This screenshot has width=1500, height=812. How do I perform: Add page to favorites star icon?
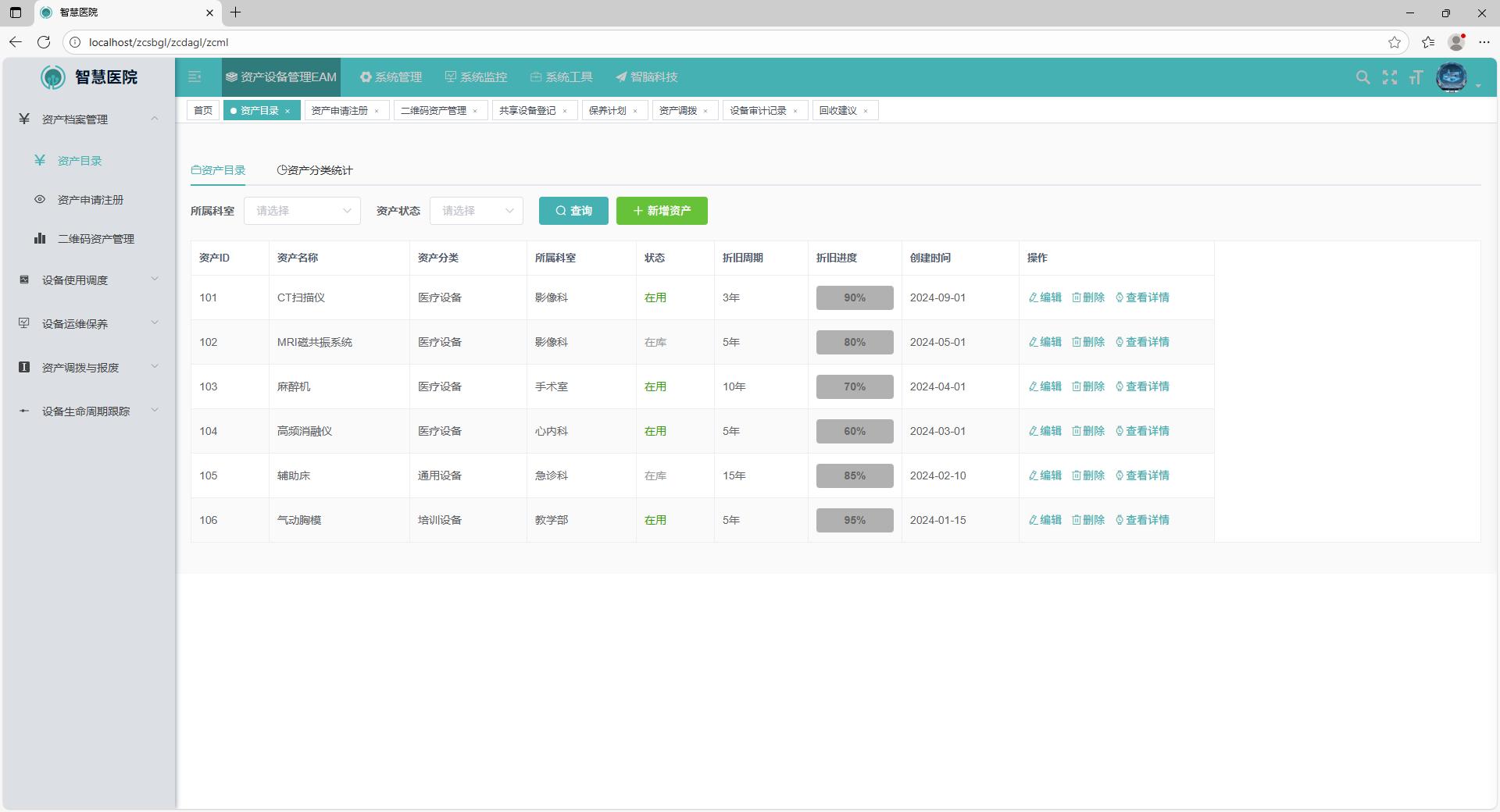1394,42
